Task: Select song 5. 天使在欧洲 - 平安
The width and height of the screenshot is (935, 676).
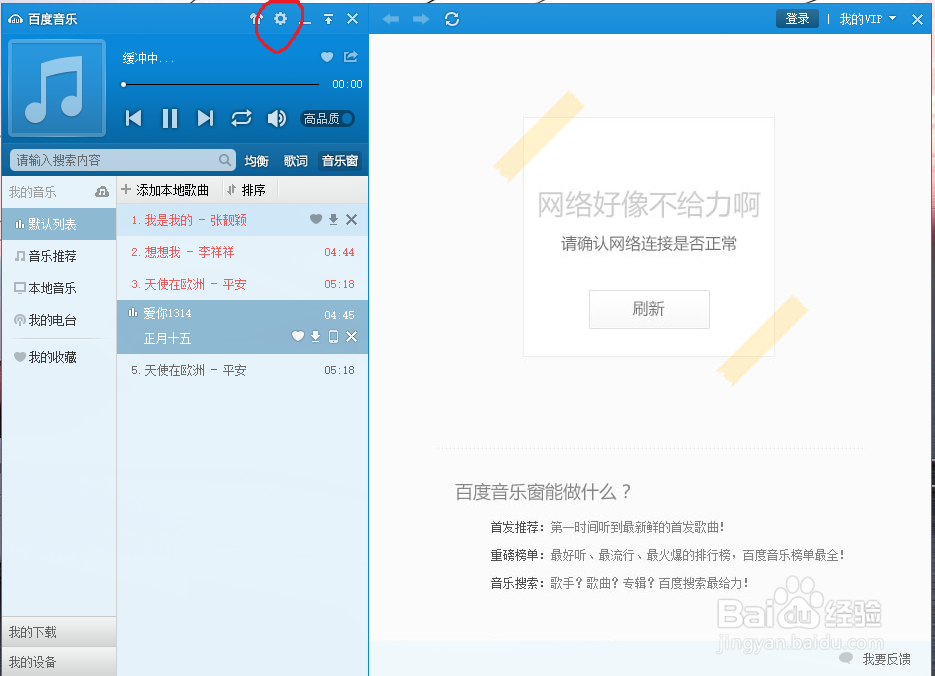Action: tap(242, 370)
